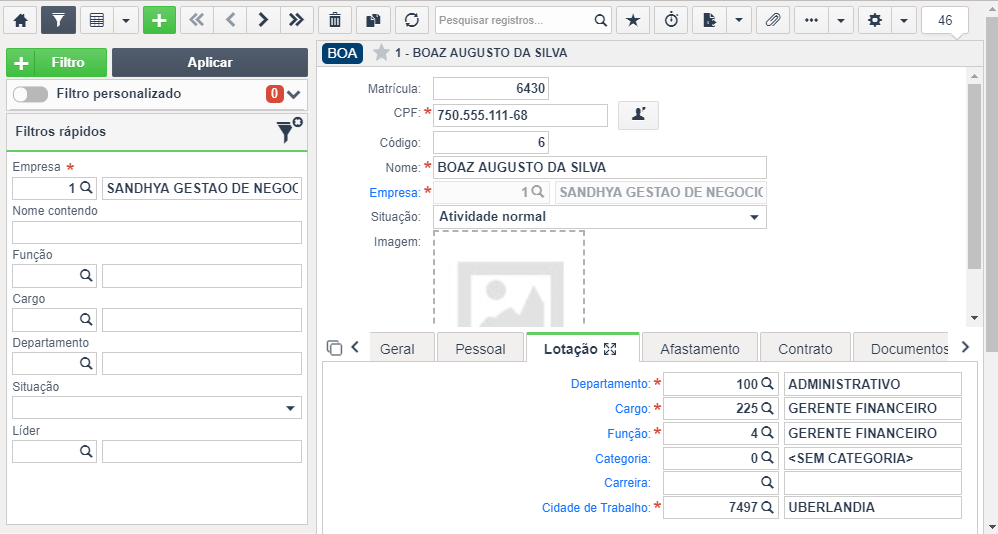Image resolution: width=998 pixels, height=534 pixels.
Task: Expand the Filtro personalizado chevron
Action: click(293, 95)
